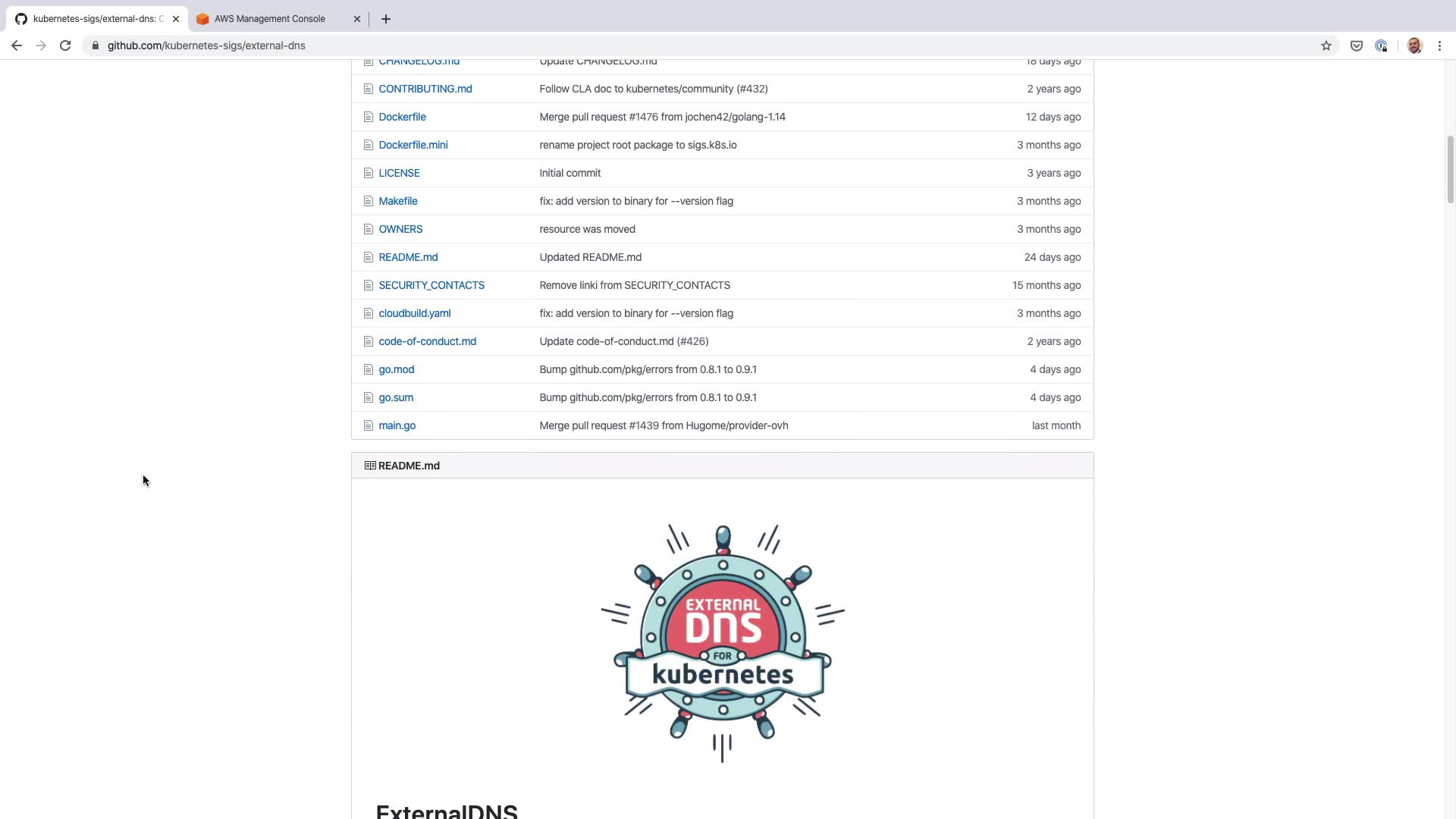
Task: Click the page vertical scrollbar thumb
Action: coord(1450,170)
